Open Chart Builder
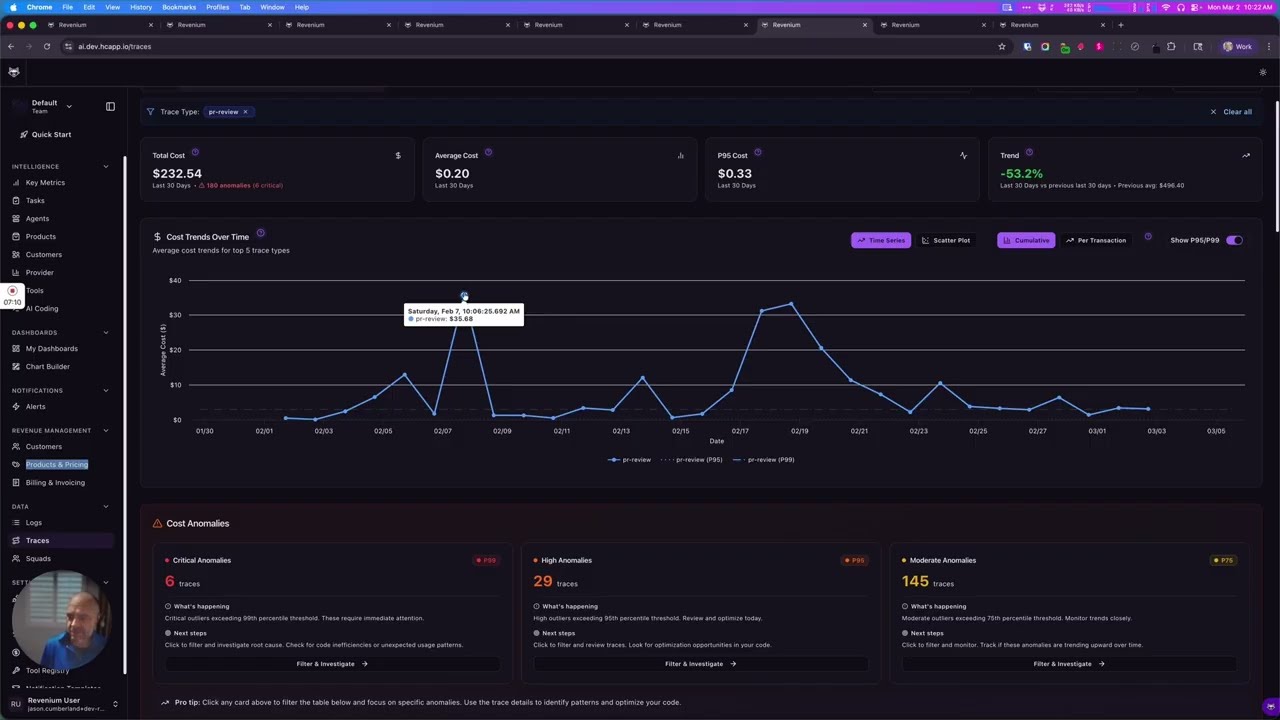 click(48, 366)
